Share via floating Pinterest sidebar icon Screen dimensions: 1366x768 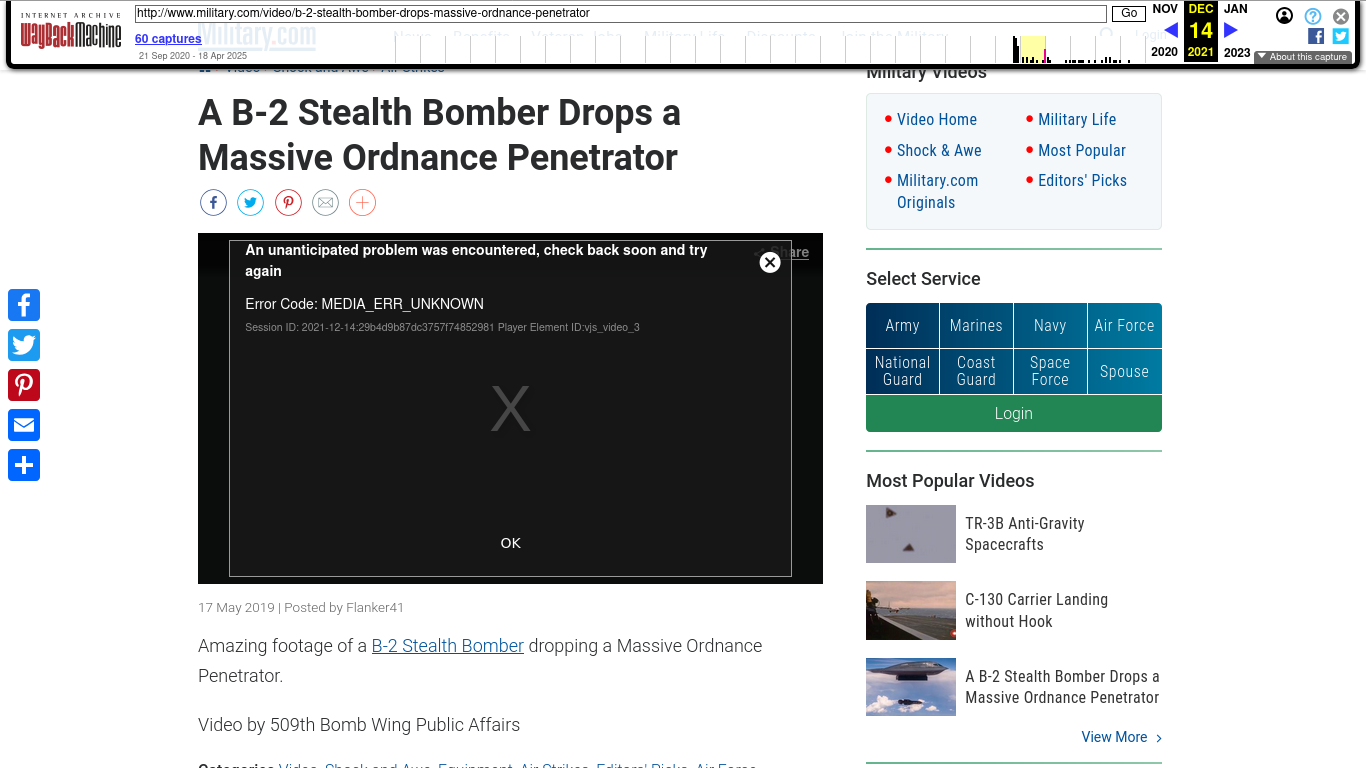[24, 385]
